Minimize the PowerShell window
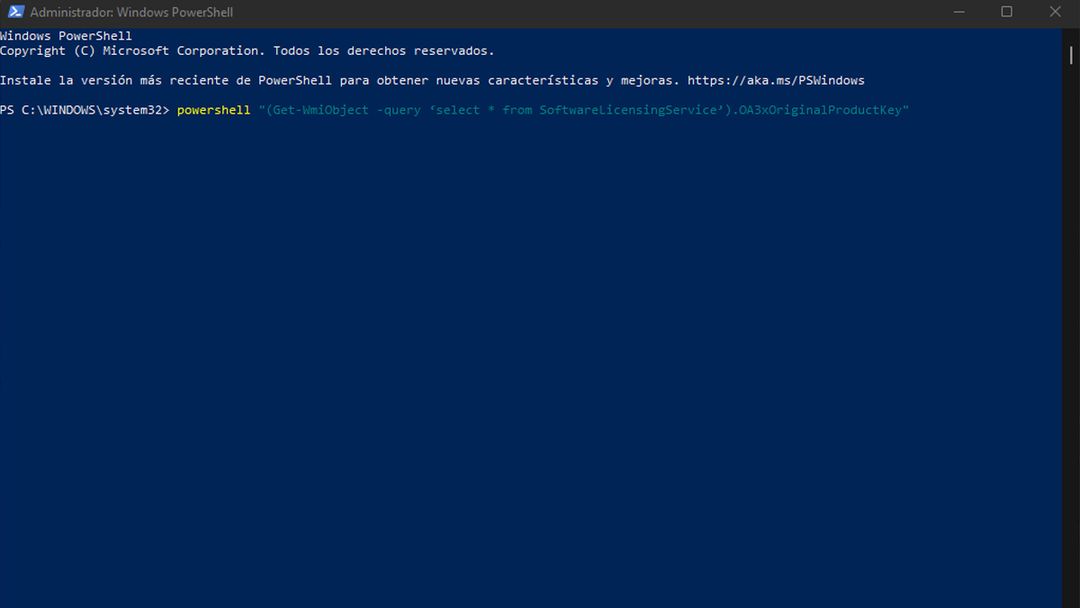The image size is (1080, 608). pyautogui.click(x=959, y=11)
